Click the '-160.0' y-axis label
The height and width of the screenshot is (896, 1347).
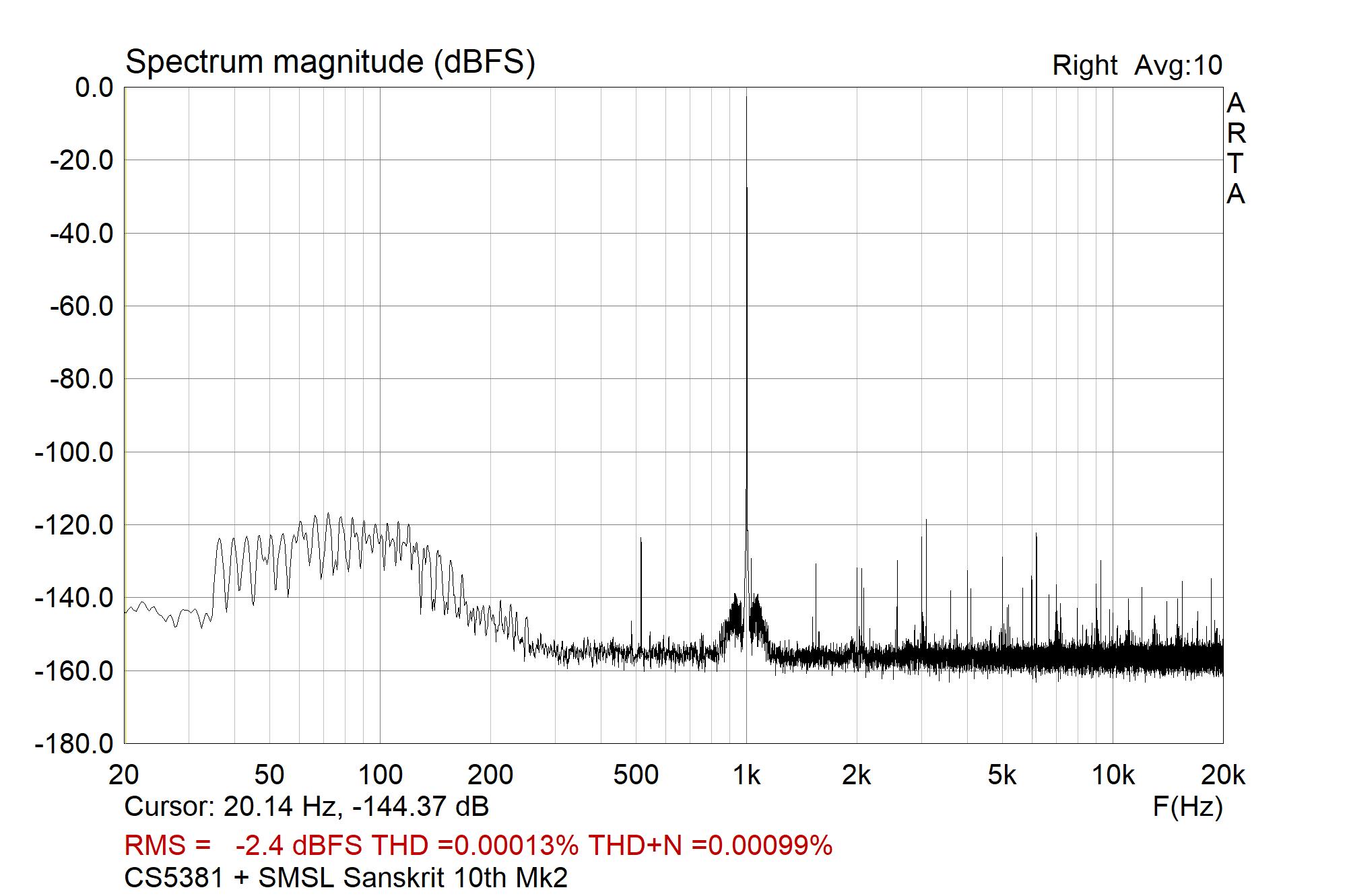tap(75, 671)
